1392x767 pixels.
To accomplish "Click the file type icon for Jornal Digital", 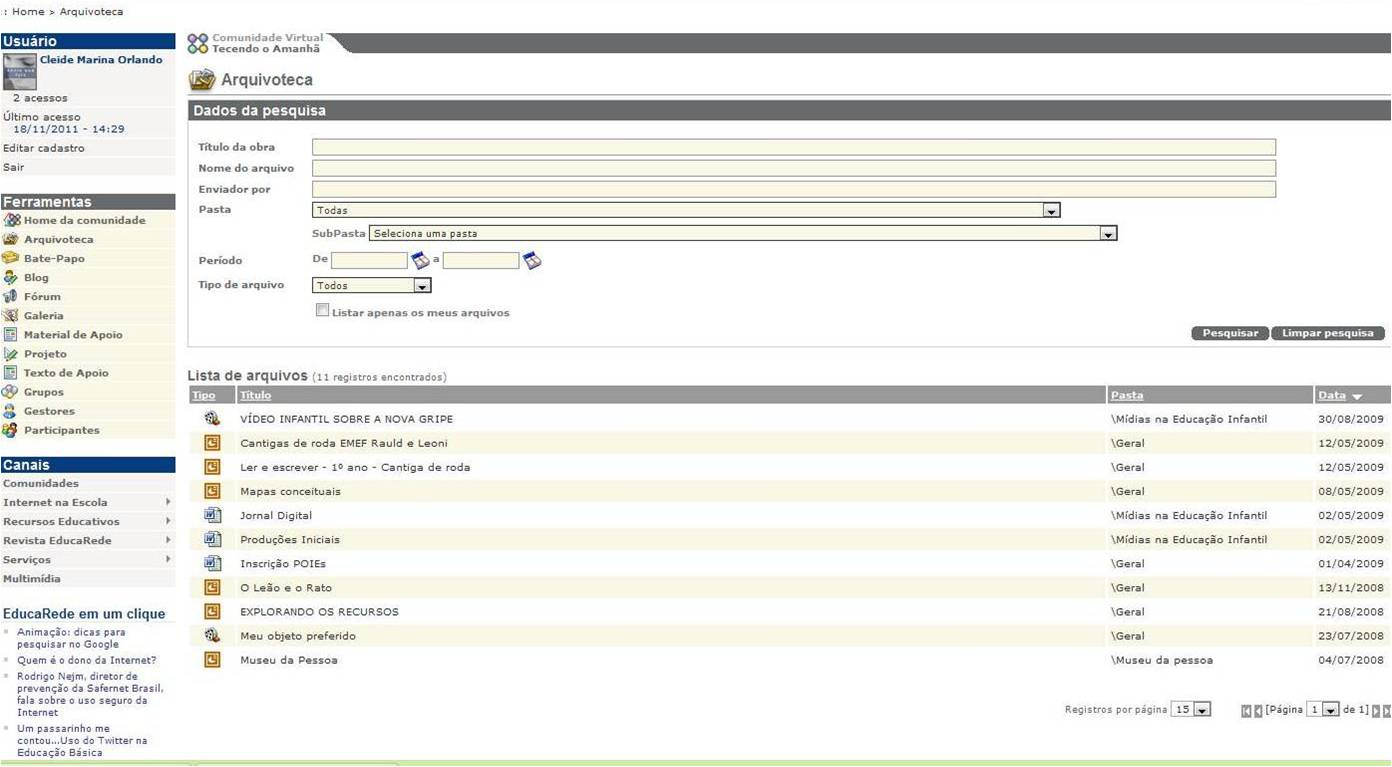I will [x=212, y=515].
